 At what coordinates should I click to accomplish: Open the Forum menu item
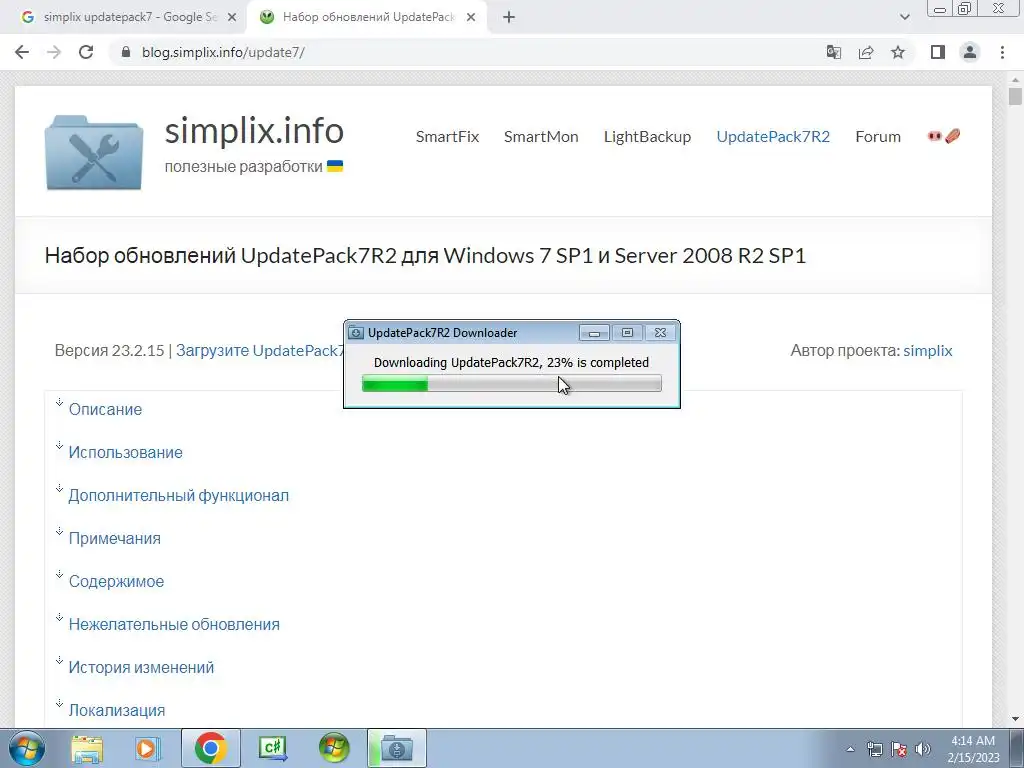tap(878, 136)
